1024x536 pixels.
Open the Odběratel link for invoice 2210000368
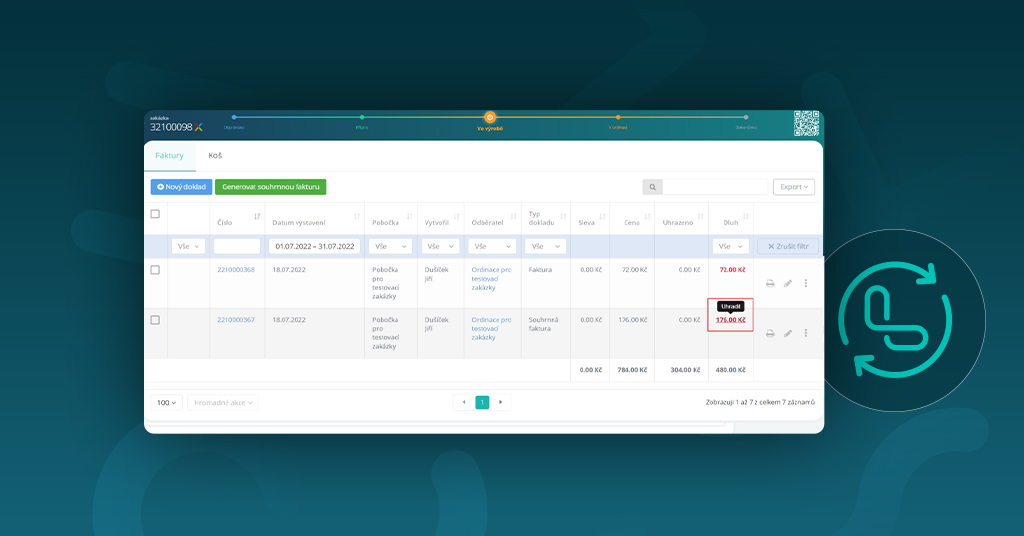[x=491, y=279]
